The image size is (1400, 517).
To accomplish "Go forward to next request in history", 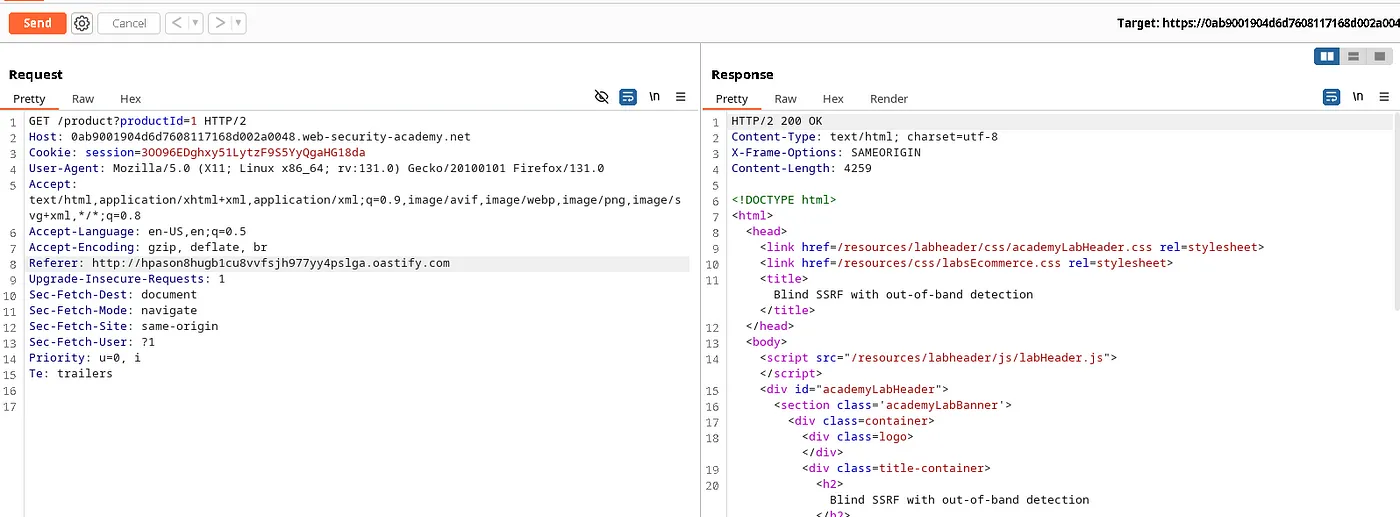I will pos(220,23).
